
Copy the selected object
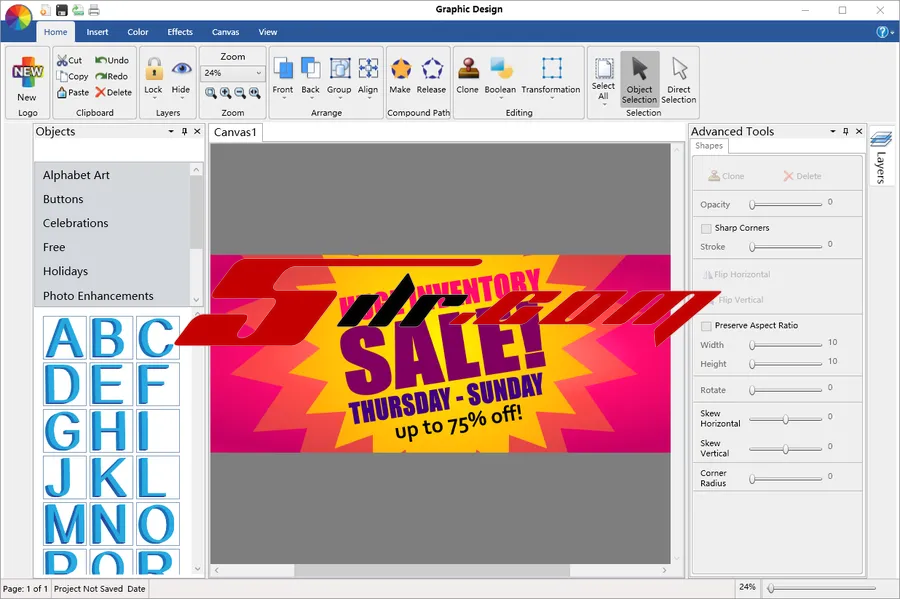tap(72, 76)
